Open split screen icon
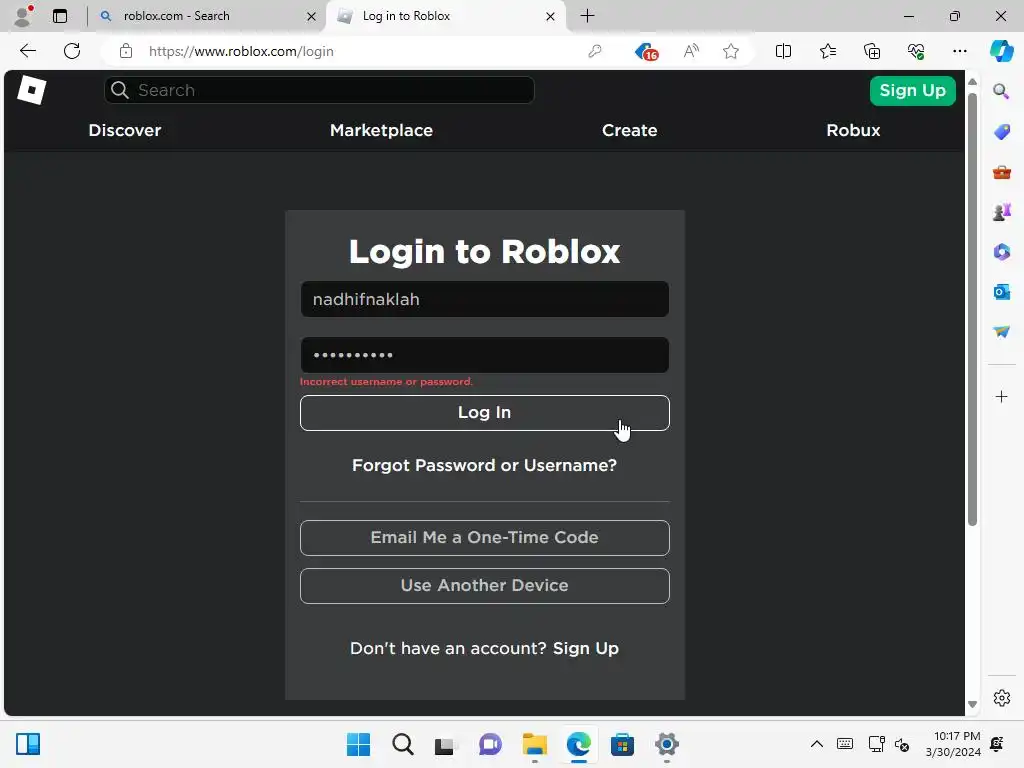The image size is (1024, 768). click(783, 51)
